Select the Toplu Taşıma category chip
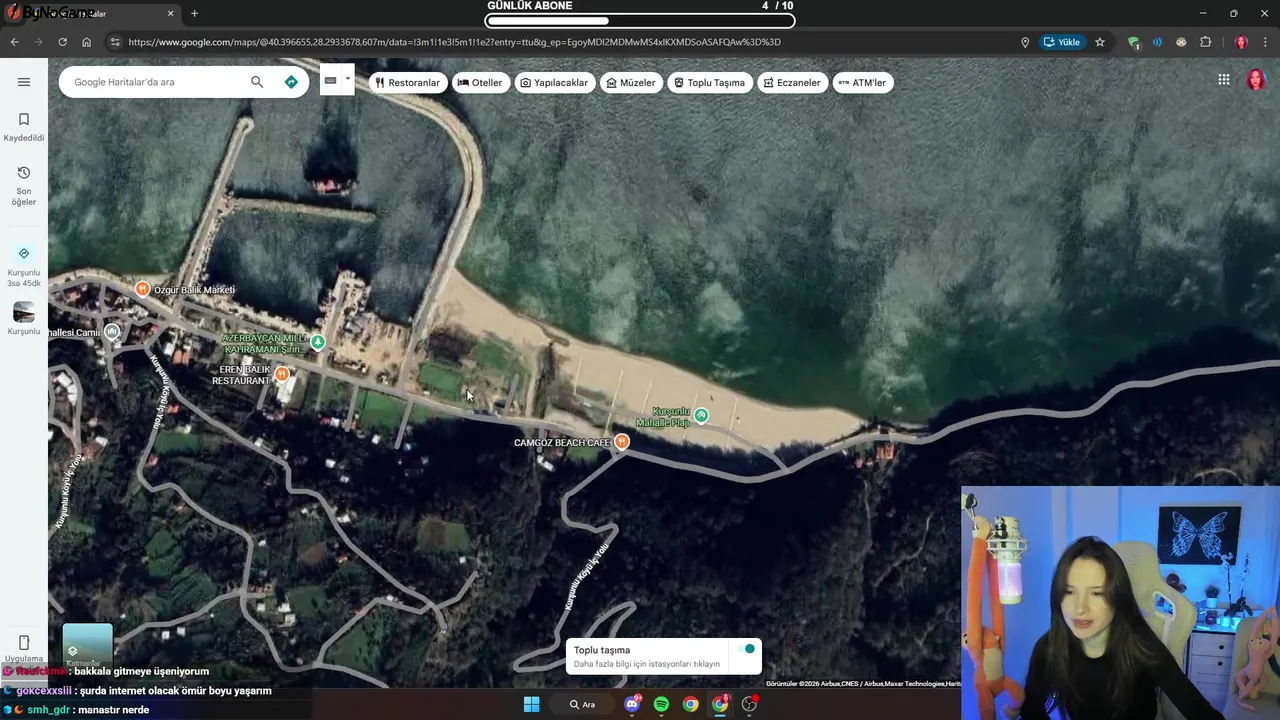Viewport: 1280px width, 720px height. [x=709, y=83]
